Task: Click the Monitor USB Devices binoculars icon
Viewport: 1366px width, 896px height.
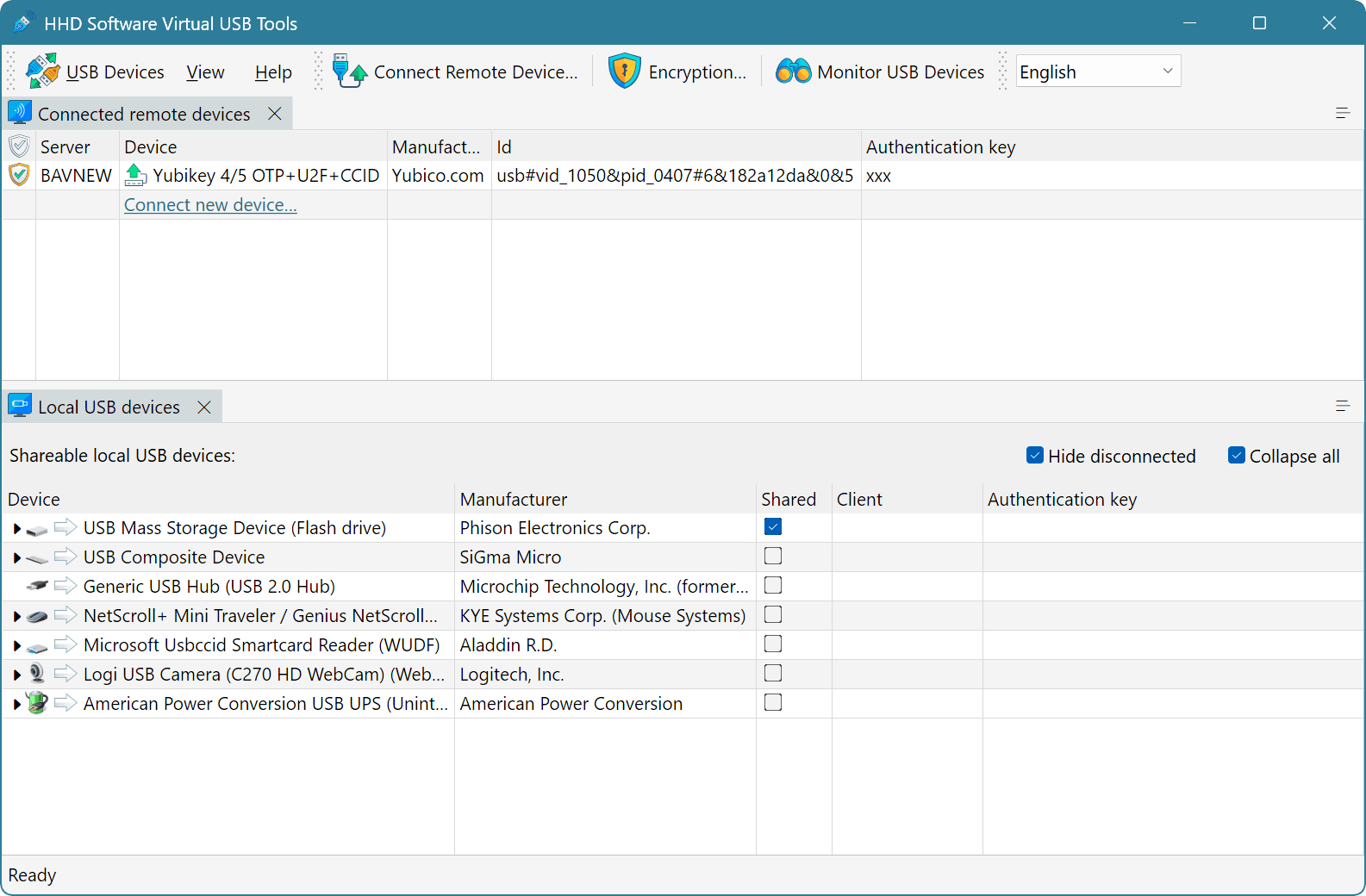Action: pyautogui.click(x=793, y=72)
